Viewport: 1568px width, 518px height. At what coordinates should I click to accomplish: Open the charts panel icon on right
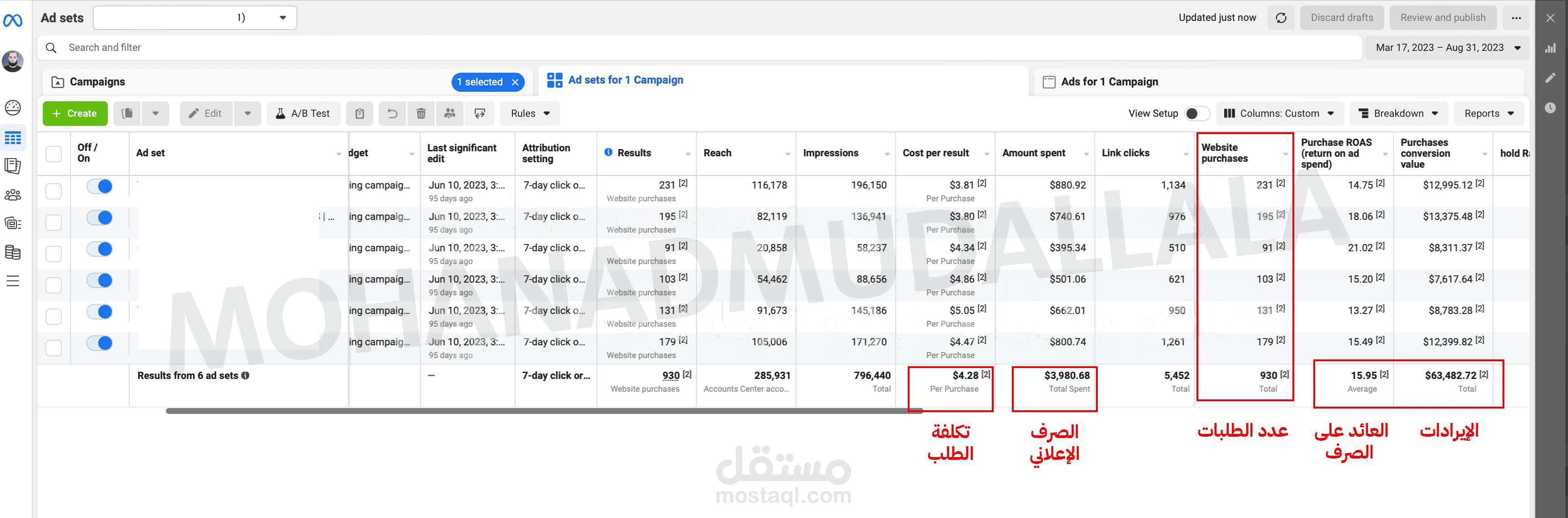(x=1550, y=48)
